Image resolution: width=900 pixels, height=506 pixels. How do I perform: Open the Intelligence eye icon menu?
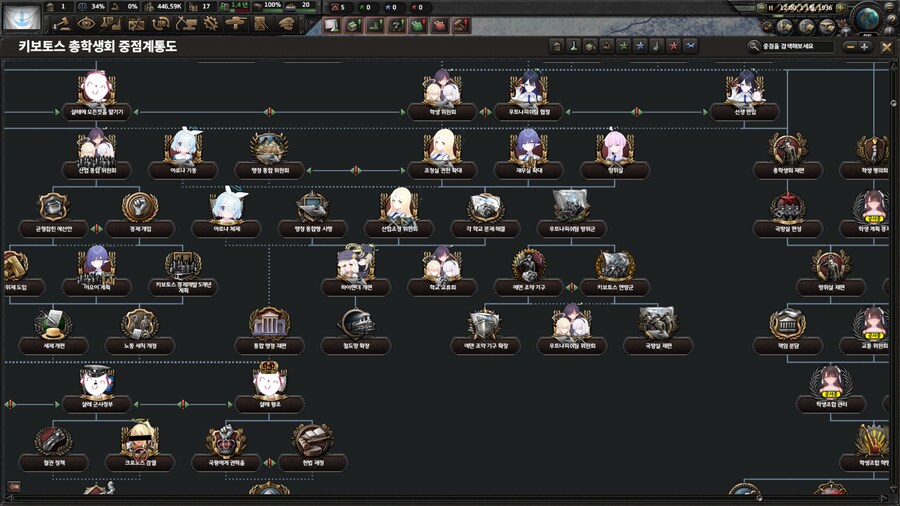pyautogui.click(x=86, y=23)
